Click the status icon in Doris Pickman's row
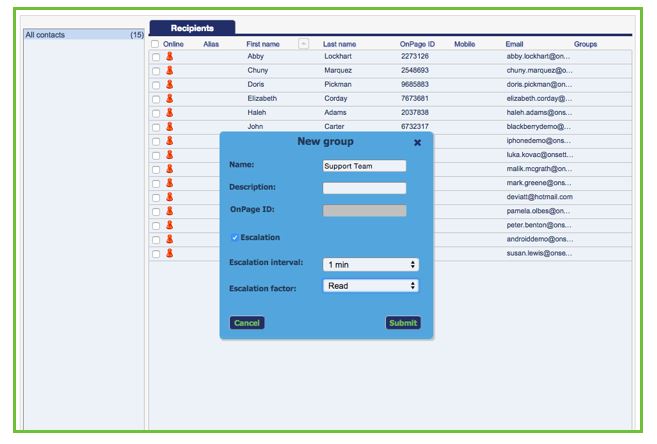Image resolution: width=657 pixels, height=444 pixels. click(170, 84)
